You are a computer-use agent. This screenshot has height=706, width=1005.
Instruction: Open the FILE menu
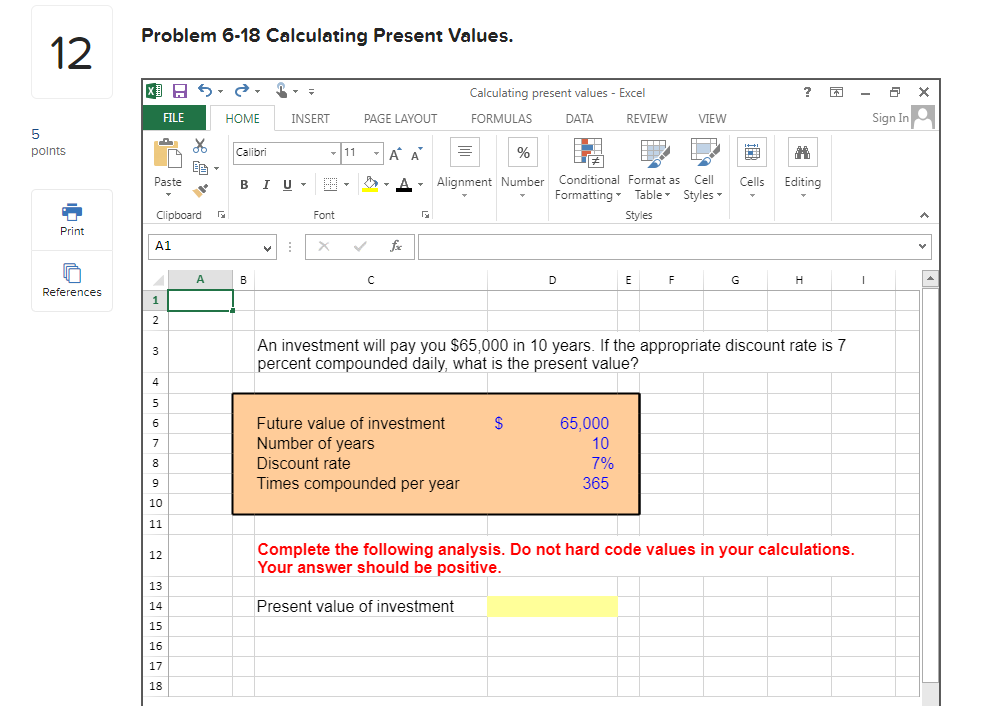pyautogui.click(x=173, y=118)
